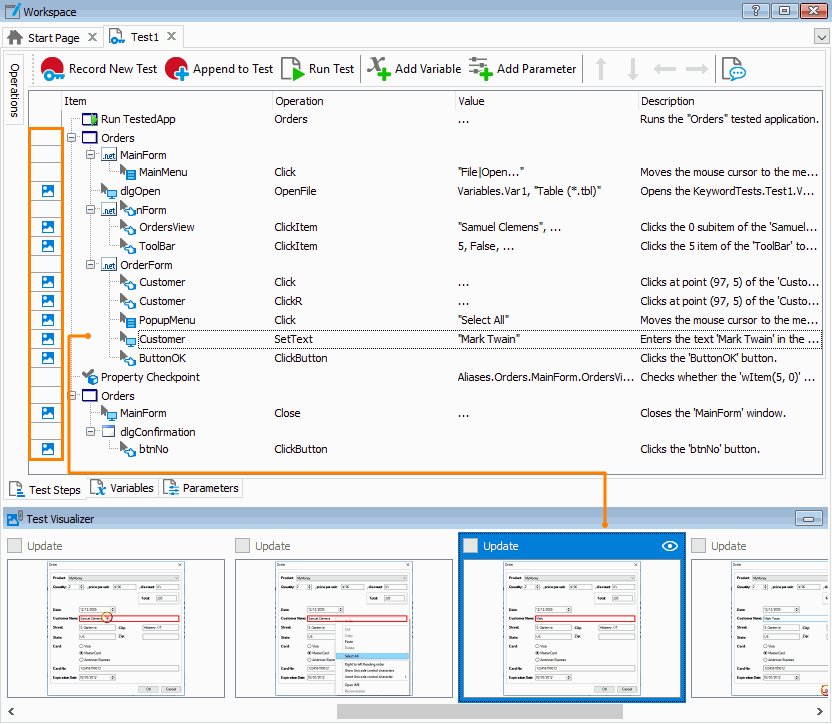Image resolution: width=832 pixels, height=724 pixels.
Task: Click the home icon on the Start Page tab
Action: [15, 37]
